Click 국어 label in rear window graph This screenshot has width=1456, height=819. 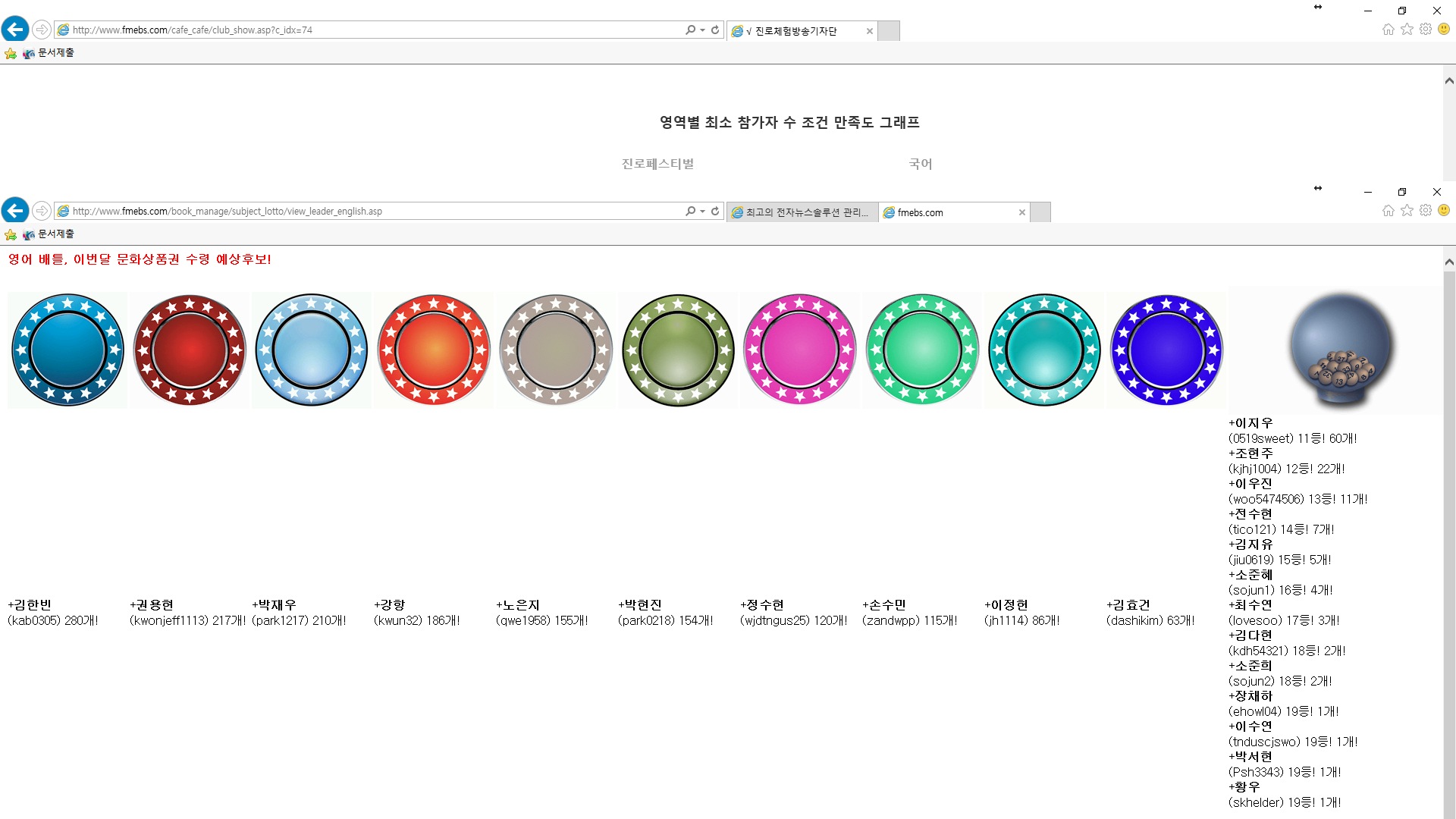(921, 164)
